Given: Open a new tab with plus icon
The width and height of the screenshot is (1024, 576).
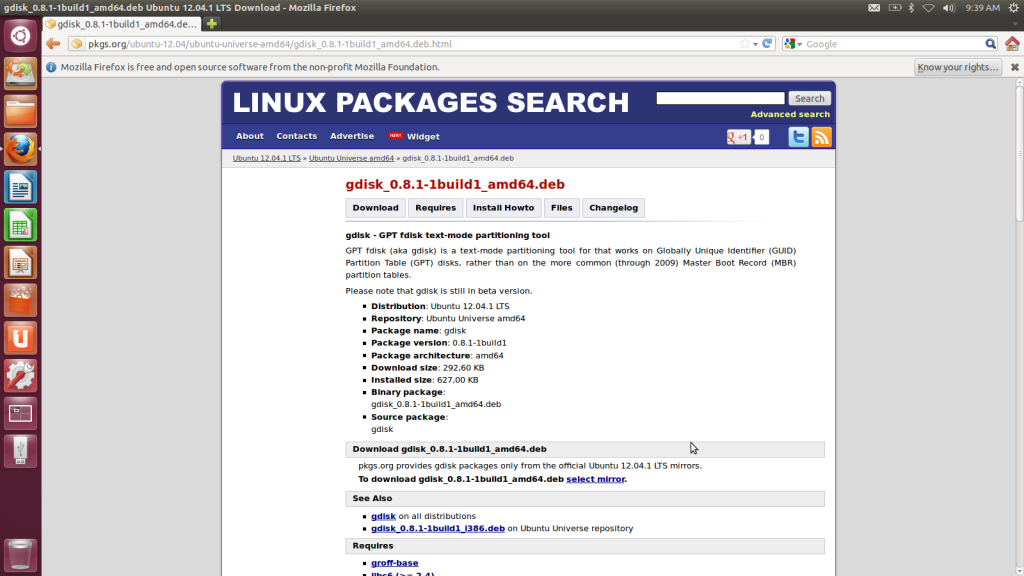Looking at the screenshot, I should 212,24.
